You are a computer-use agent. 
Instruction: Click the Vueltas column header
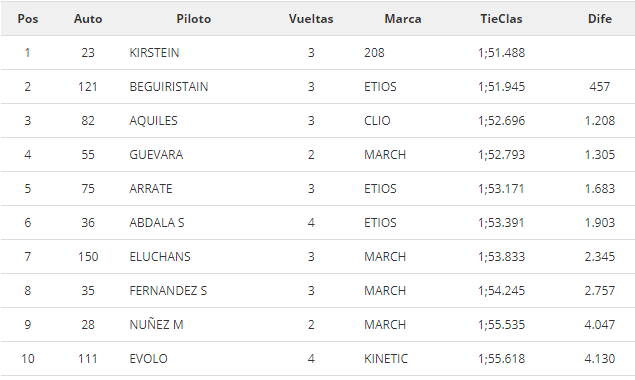pos(311,19)
